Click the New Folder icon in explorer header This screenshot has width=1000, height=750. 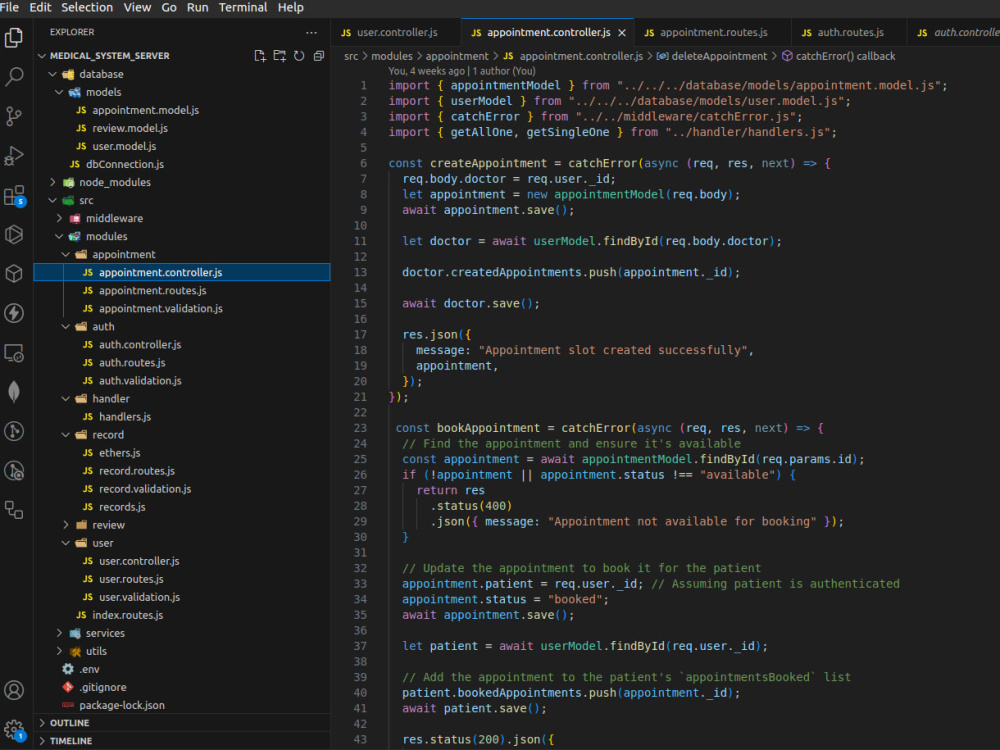[279, 56]
